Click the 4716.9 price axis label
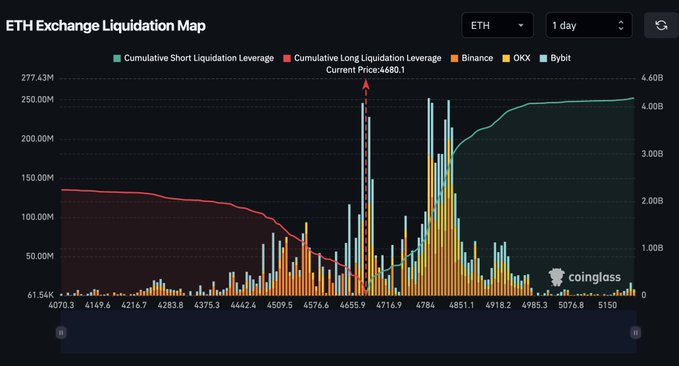Viewport: 679px width, 366px height. [388, 305]
